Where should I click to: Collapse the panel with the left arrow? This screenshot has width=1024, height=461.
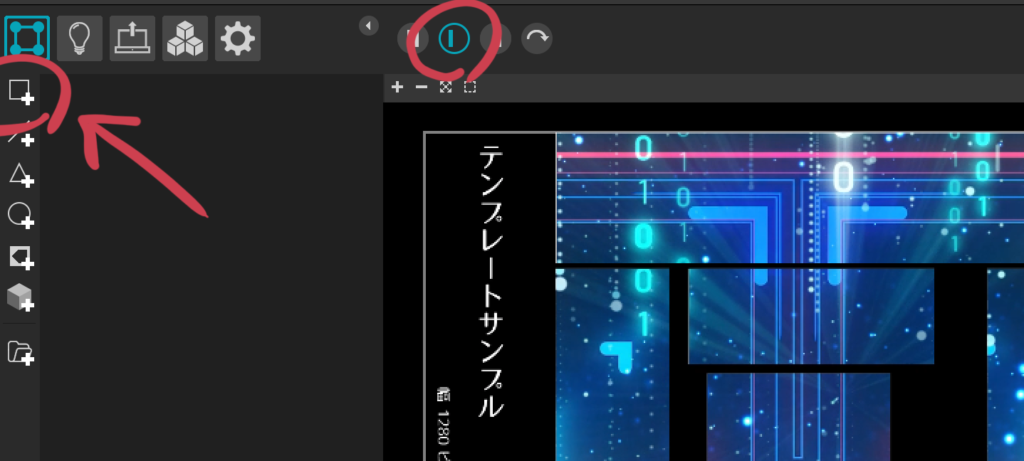tap(369, 25)
